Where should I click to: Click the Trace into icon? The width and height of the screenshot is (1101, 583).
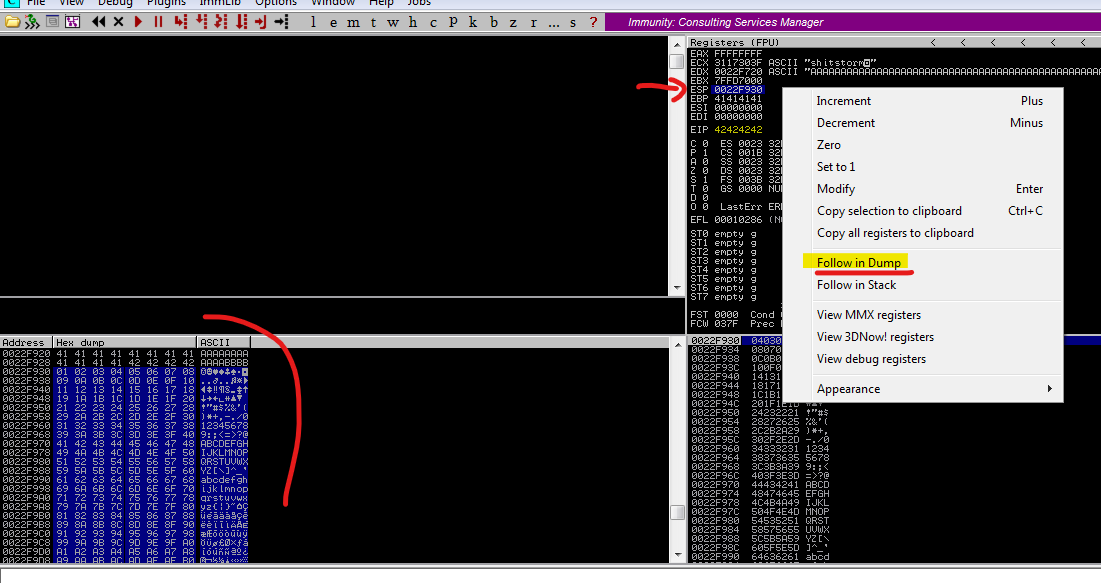click(x=221, y=22)
